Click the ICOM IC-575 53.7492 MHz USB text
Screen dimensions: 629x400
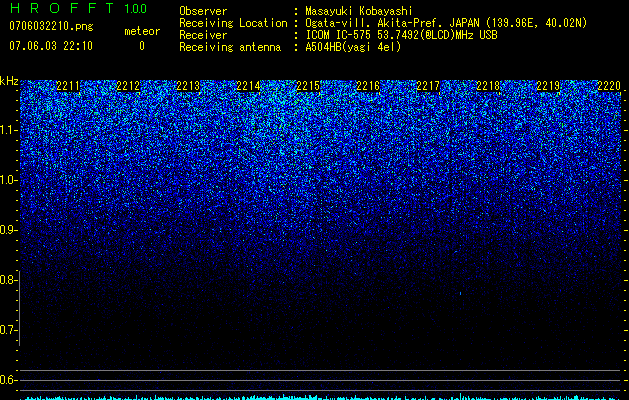pos(401,35)
